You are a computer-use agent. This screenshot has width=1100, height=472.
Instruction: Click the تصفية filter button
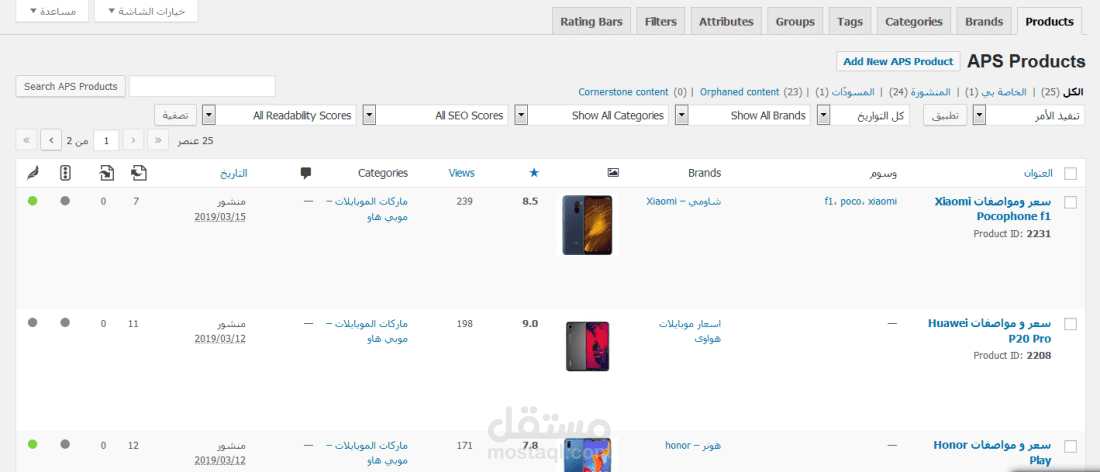tap(175, 115)
